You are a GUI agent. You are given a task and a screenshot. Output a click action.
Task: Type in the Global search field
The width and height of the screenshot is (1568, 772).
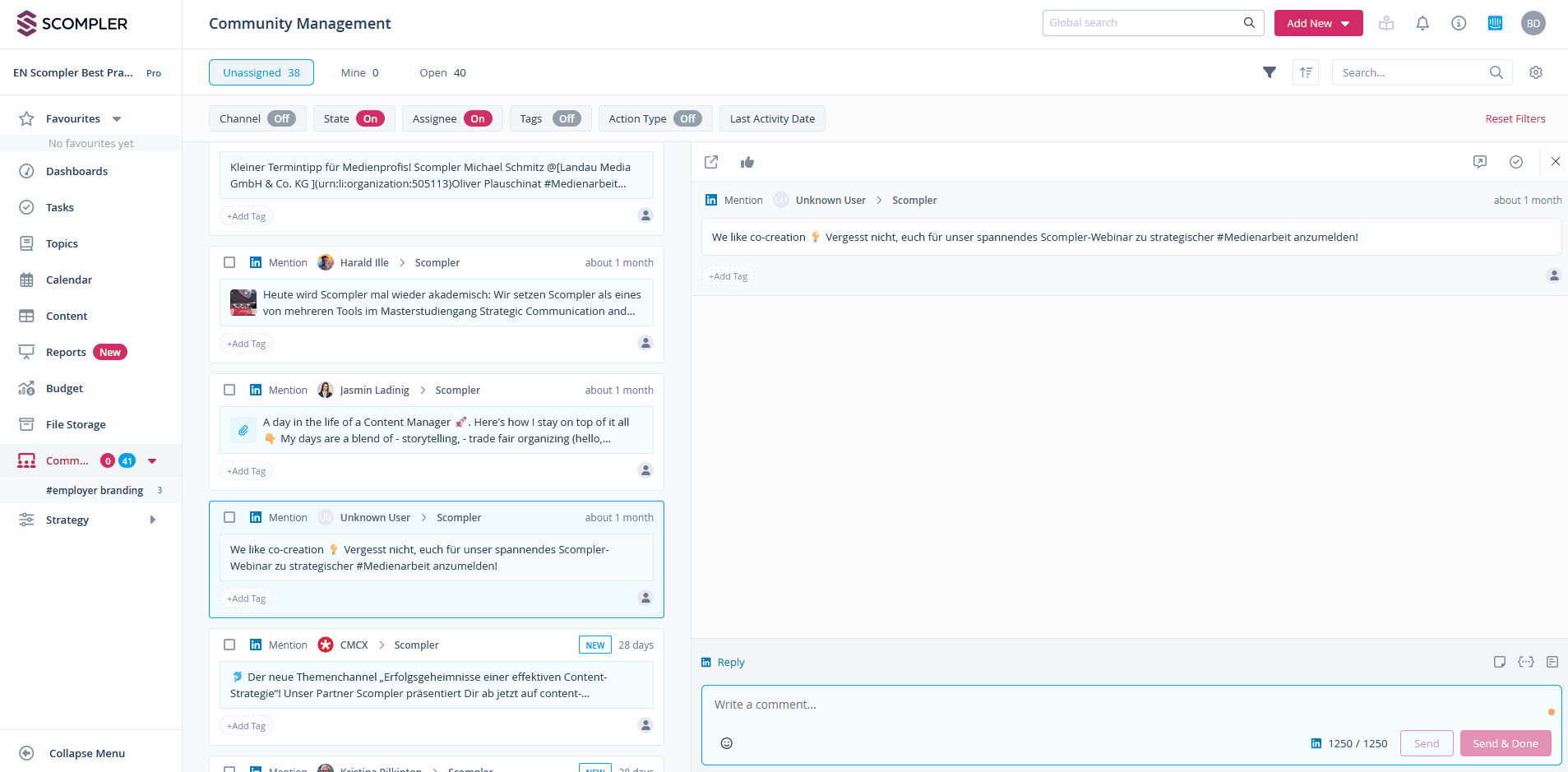(x=1143, y=22)
